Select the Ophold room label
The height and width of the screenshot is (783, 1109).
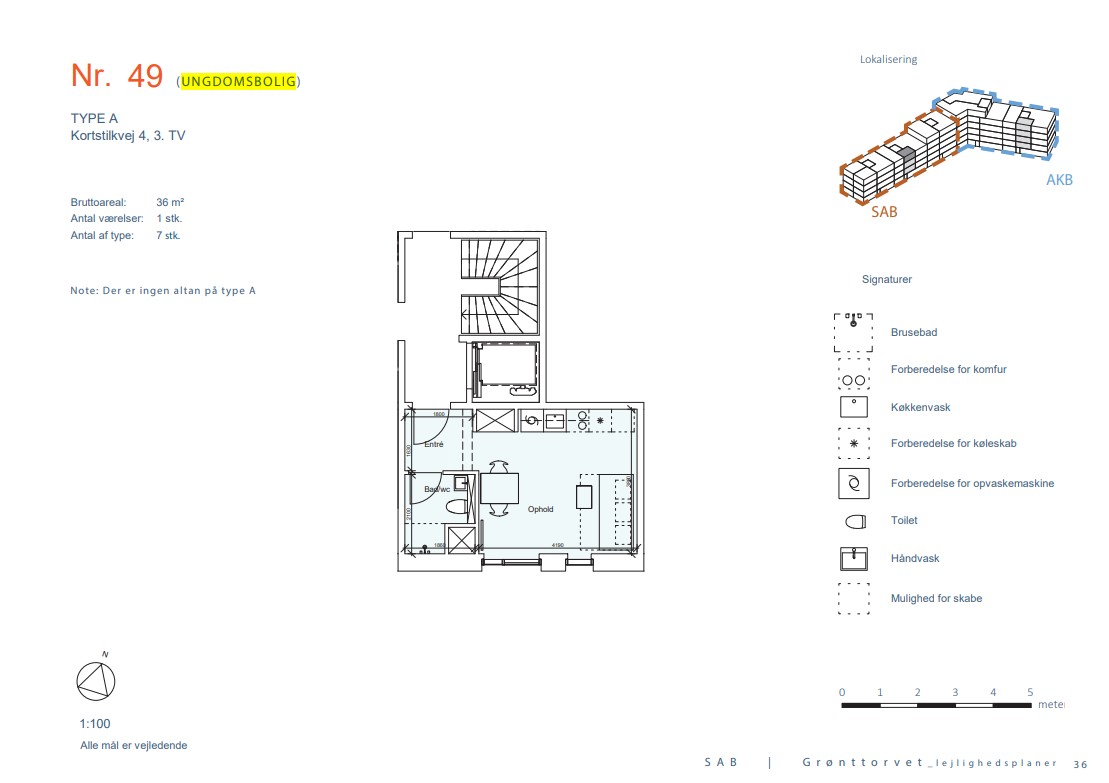[540, 509]
